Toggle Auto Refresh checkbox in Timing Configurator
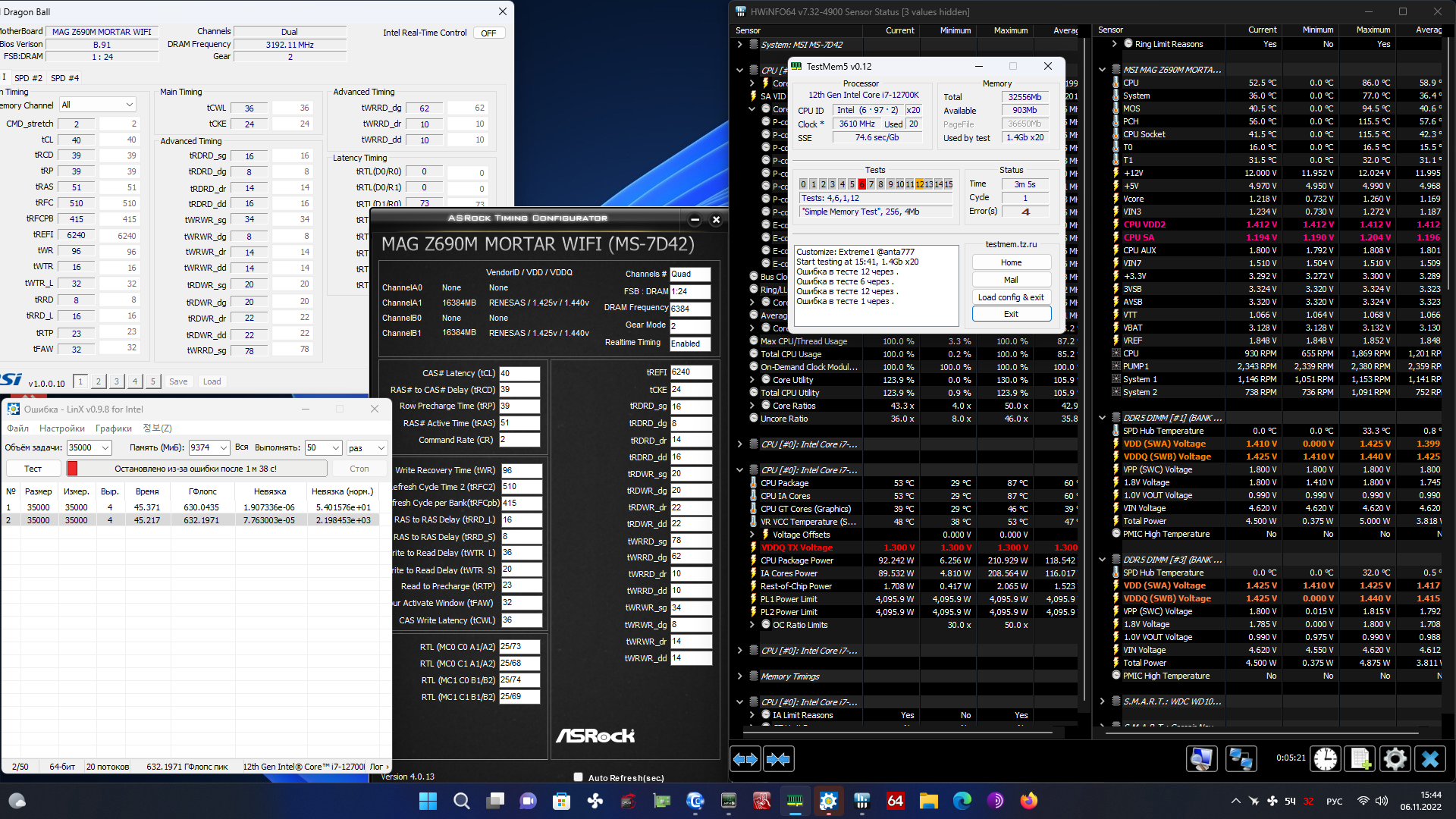Viewport: 1456px width, 819px height. (x=579, y=777)
